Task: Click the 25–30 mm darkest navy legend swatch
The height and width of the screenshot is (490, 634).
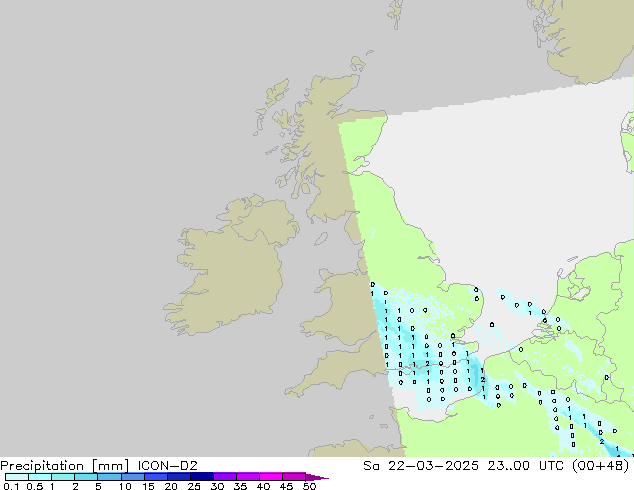Action: pos(201,477)
